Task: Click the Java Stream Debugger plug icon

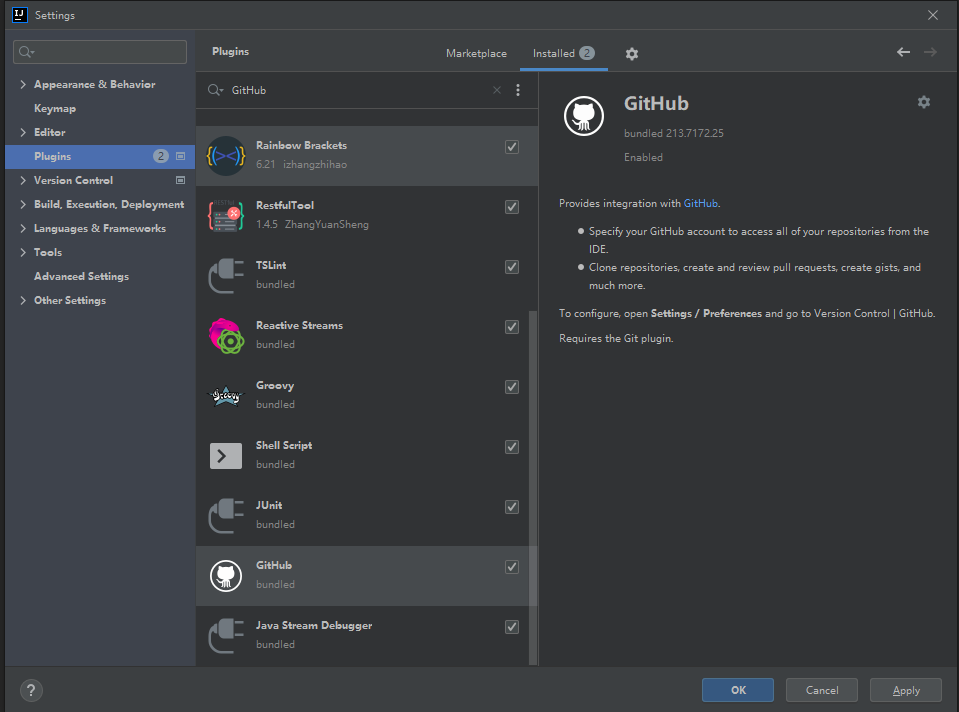Action: [226, 636]
